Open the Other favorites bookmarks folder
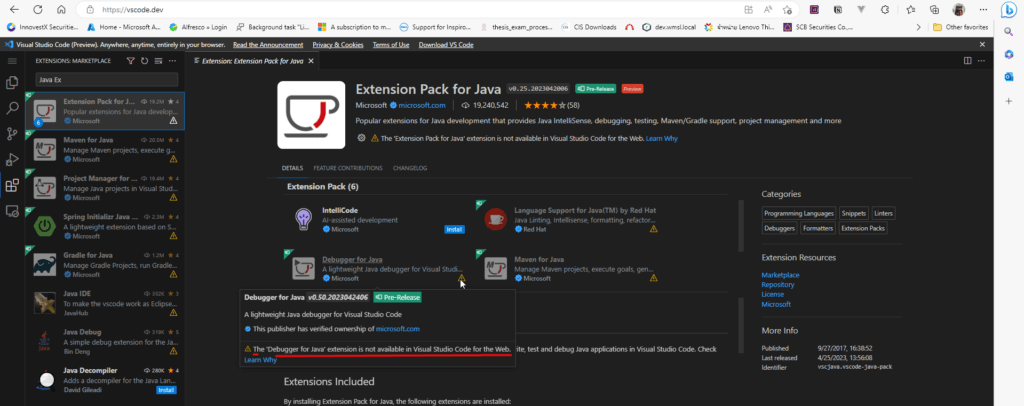The image size is (1024, 406). coord(960,27)
